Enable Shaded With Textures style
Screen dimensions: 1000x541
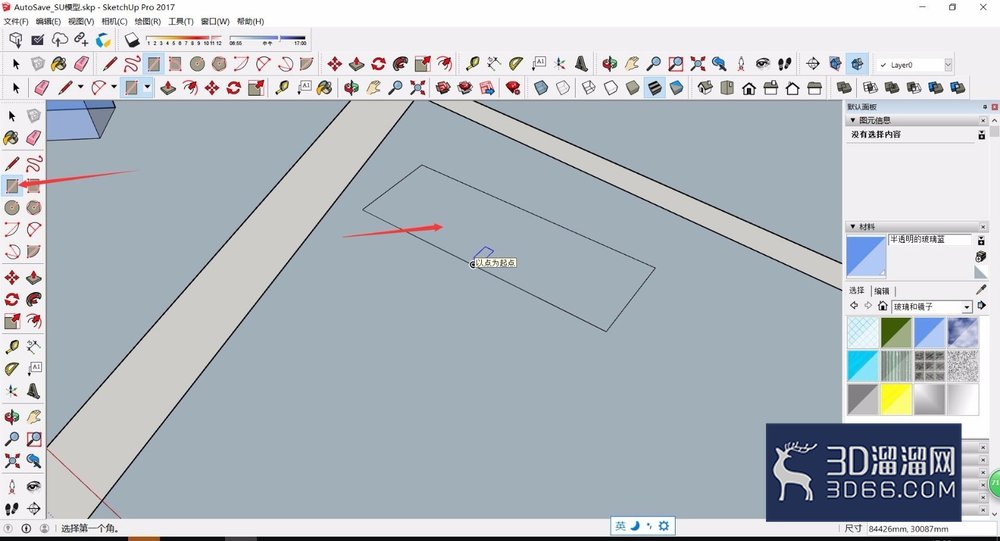point(654,87)
